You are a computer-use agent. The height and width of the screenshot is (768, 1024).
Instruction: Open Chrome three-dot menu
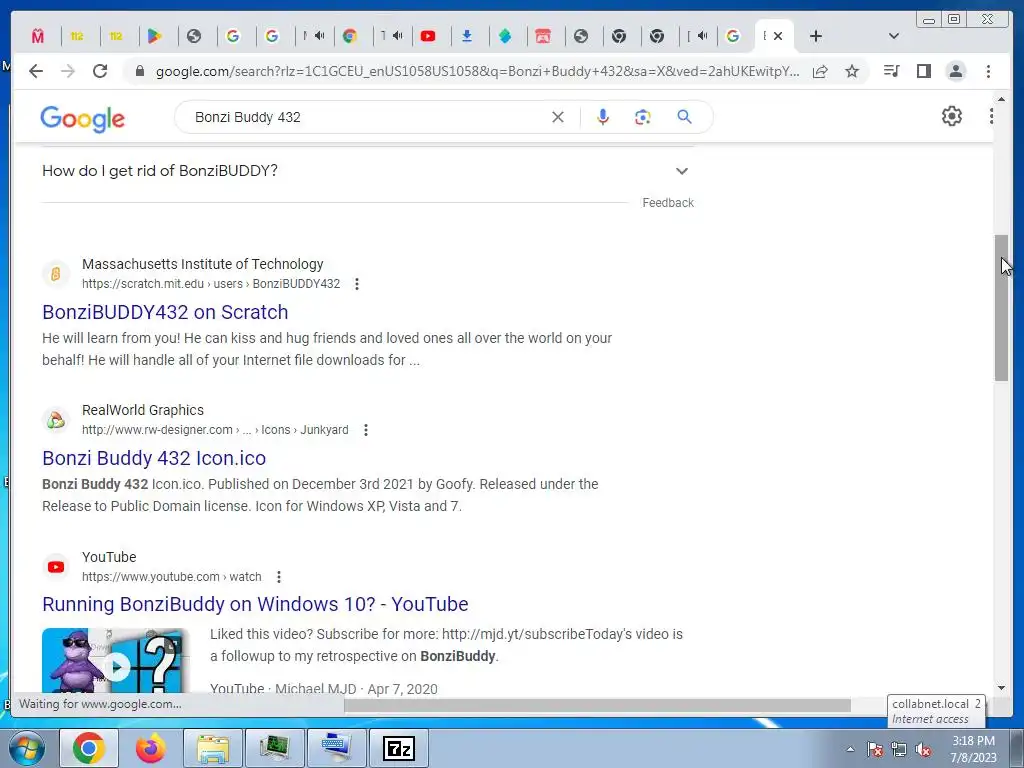988,71
